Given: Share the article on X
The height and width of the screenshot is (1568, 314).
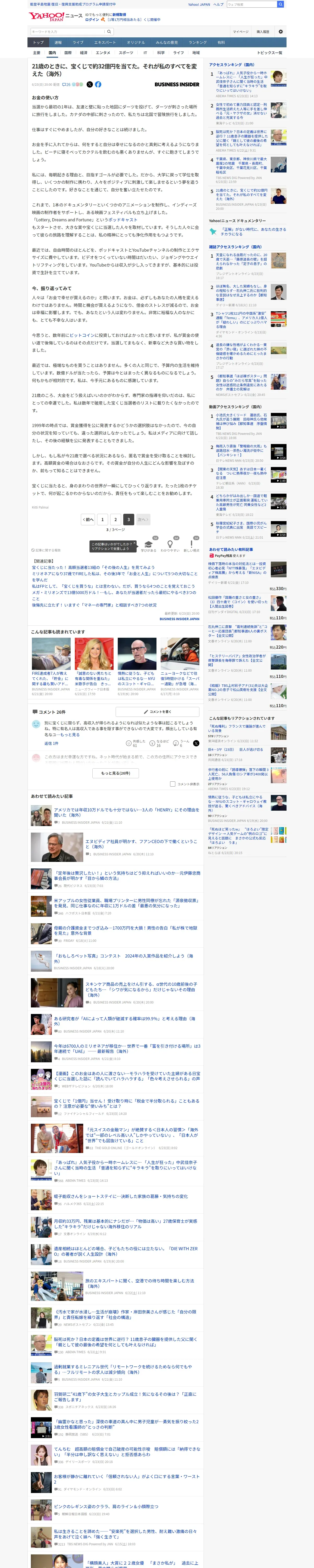Looking at the screenshot, I should [x=90, y=85].
